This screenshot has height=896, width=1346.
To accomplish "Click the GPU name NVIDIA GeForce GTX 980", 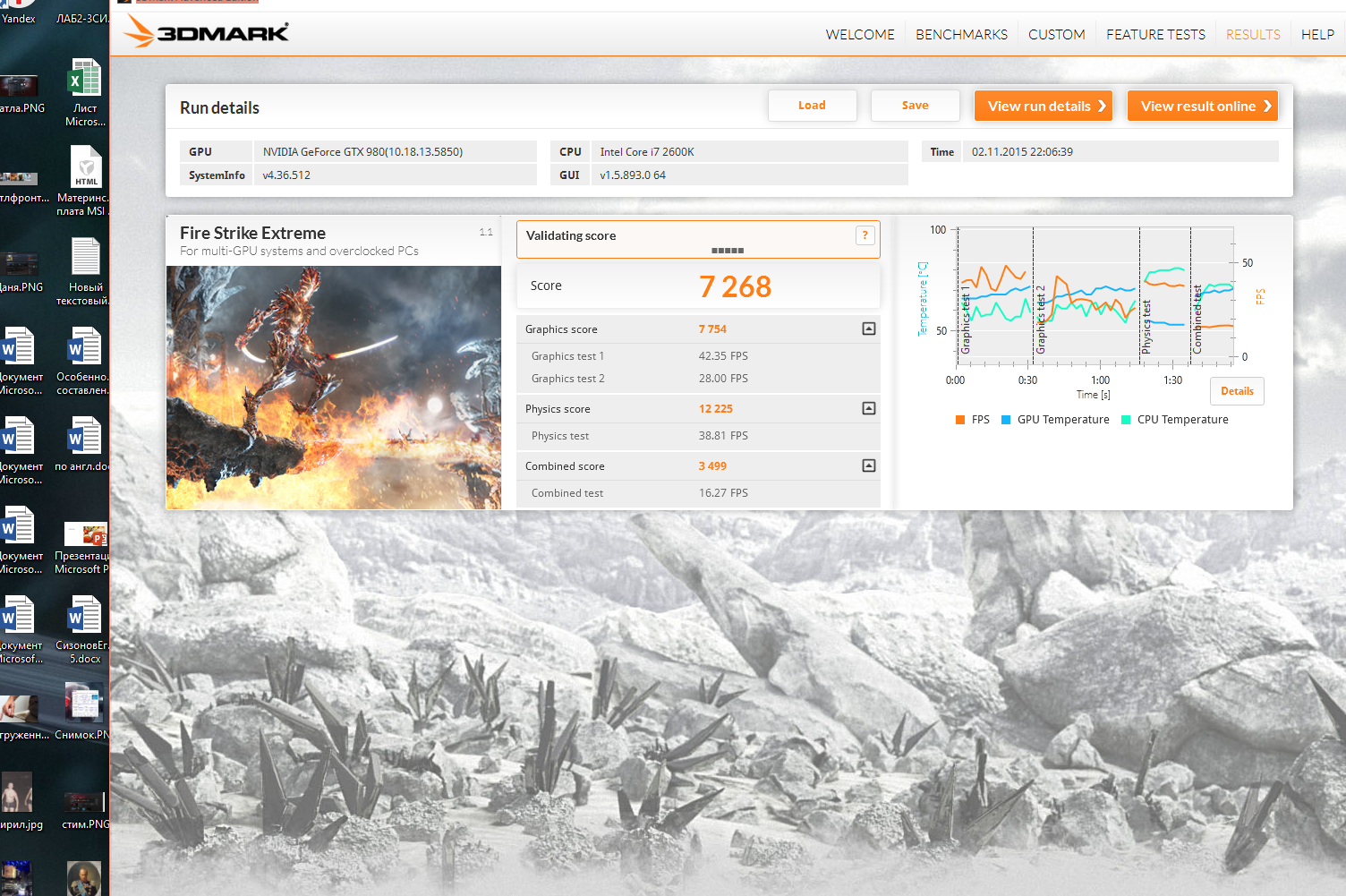I will (x=362, y=152).
